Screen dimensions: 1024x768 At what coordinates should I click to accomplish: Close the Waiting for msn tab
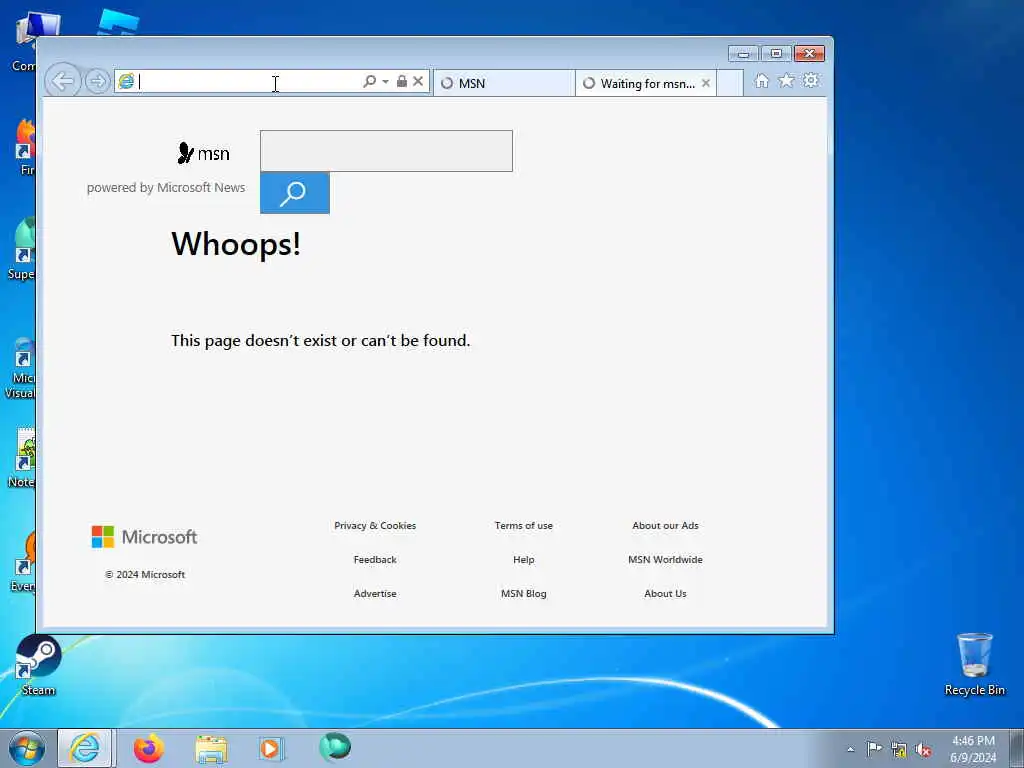[x=706, y=83]
